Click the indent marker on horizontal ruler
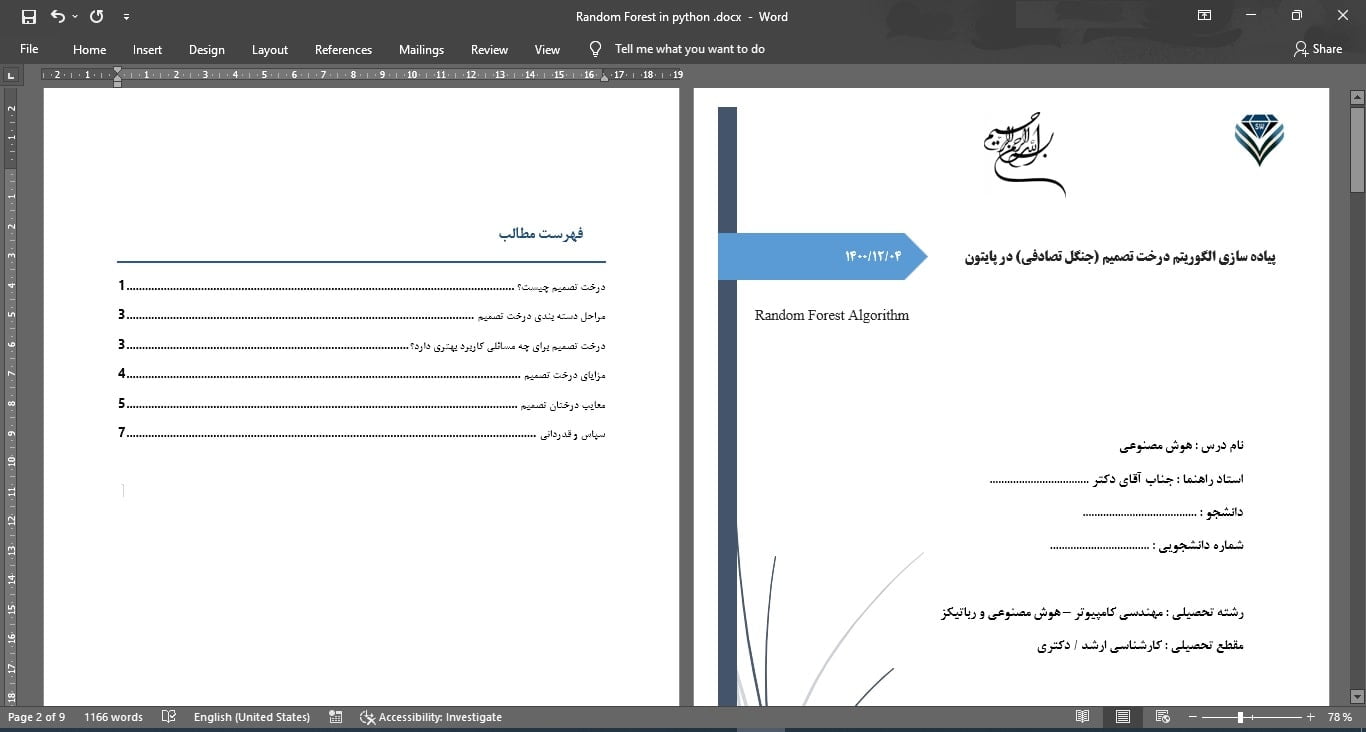 pyautogui.click(x=117, y=76)
